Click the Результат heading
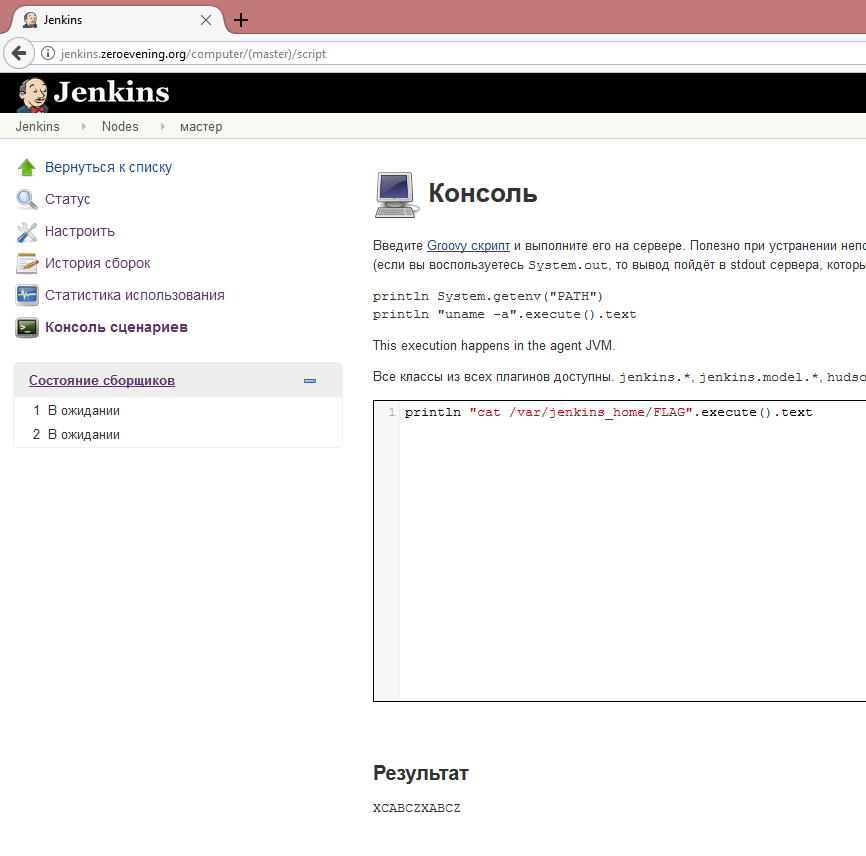 coord(421,773)
